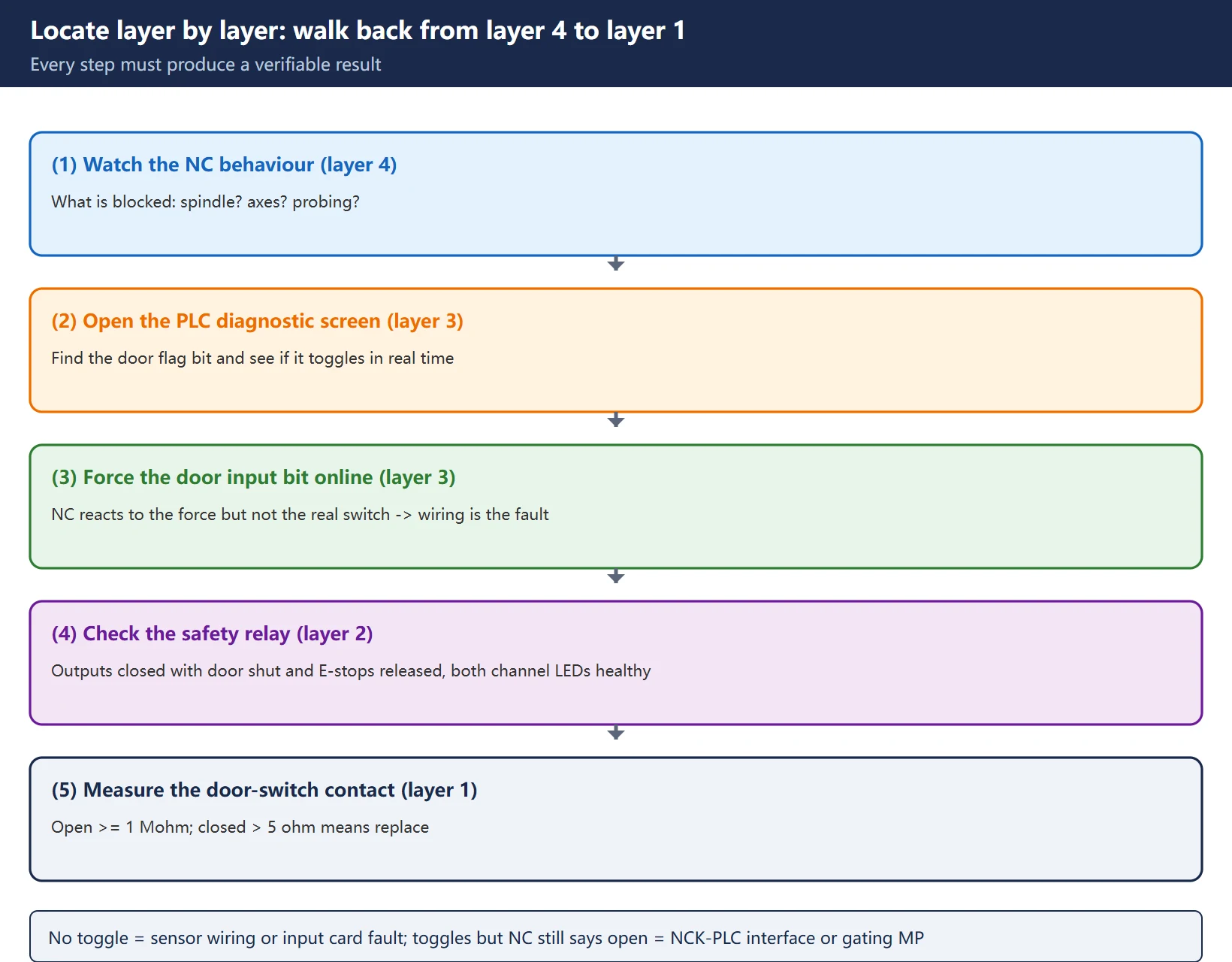Click heading '(1) Watch the NC behaviour (layer 4)'
This screenshot has width=1232, height=962.
tap(224, 165)
